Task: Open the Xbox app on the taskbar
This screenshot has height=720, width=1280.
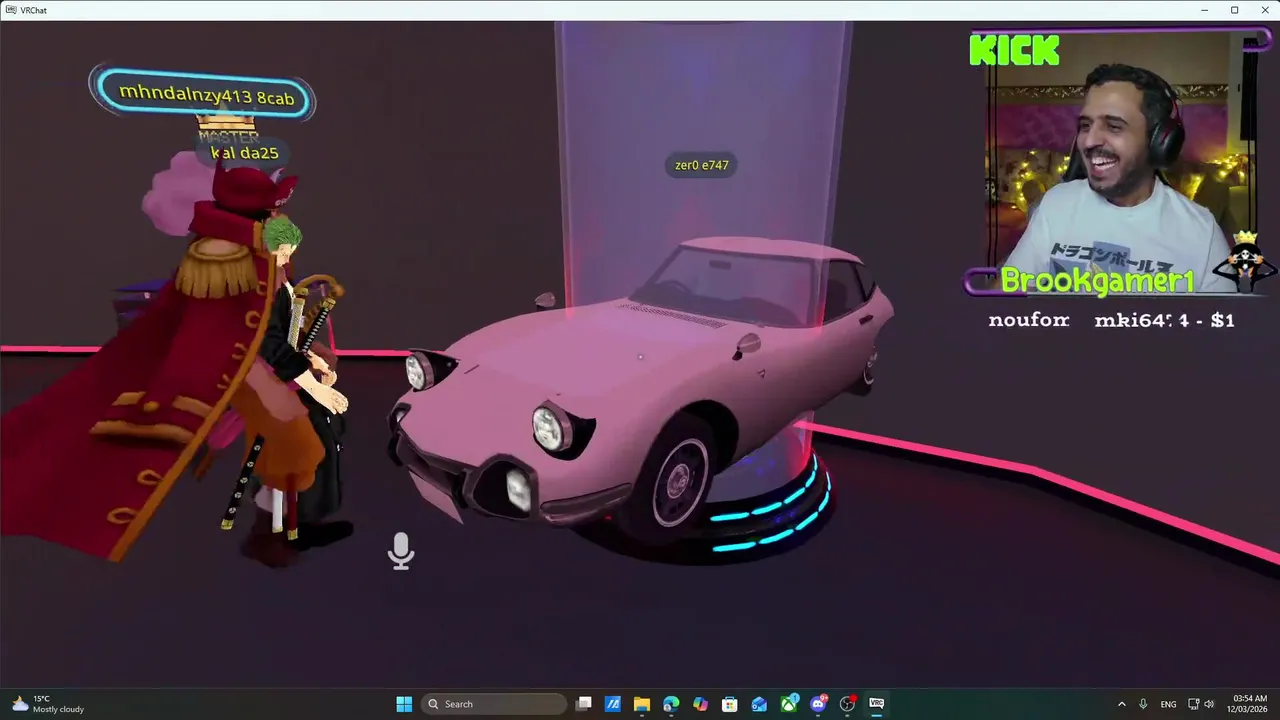Action: 789,704
